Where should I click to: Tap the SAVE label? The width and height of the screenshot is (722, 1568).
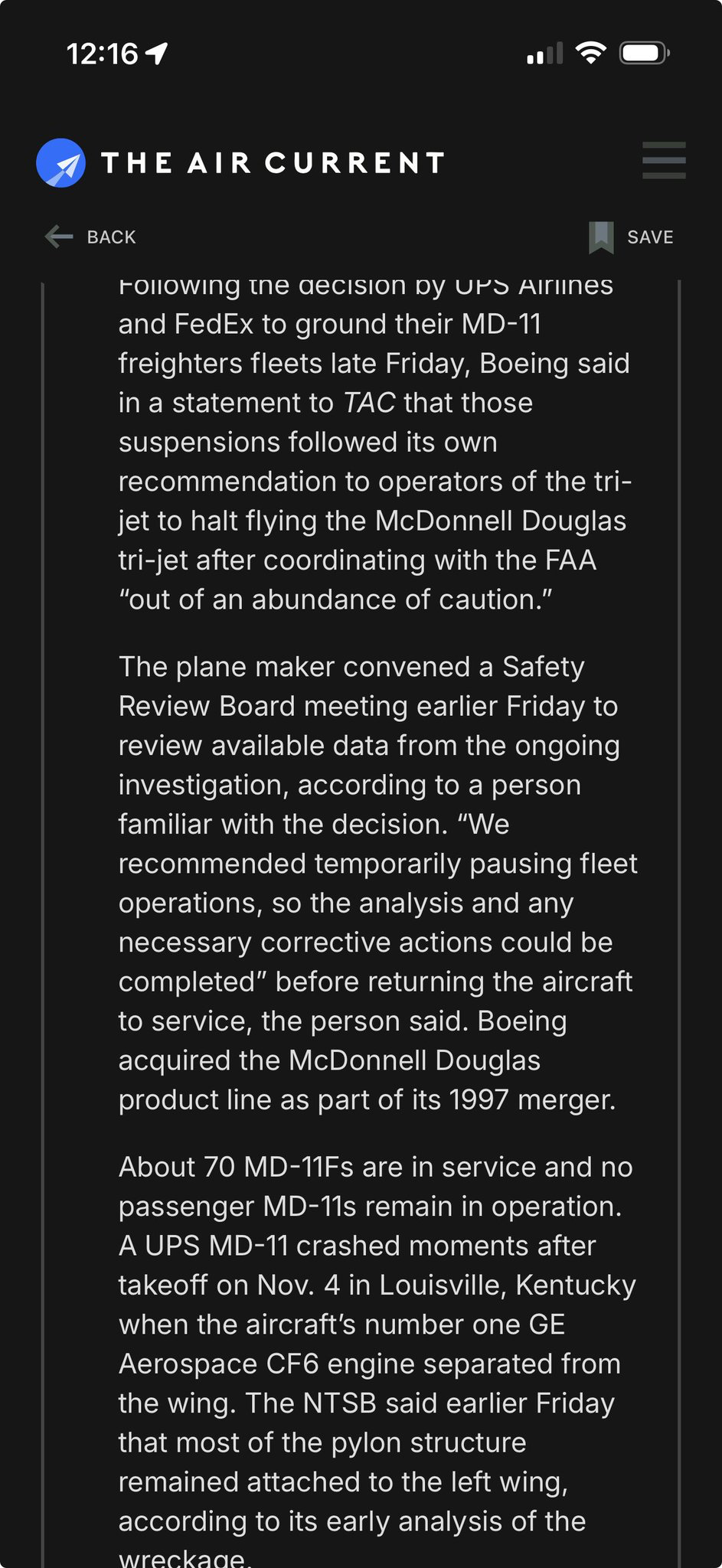pyautogui.click(x=650, y=237)
